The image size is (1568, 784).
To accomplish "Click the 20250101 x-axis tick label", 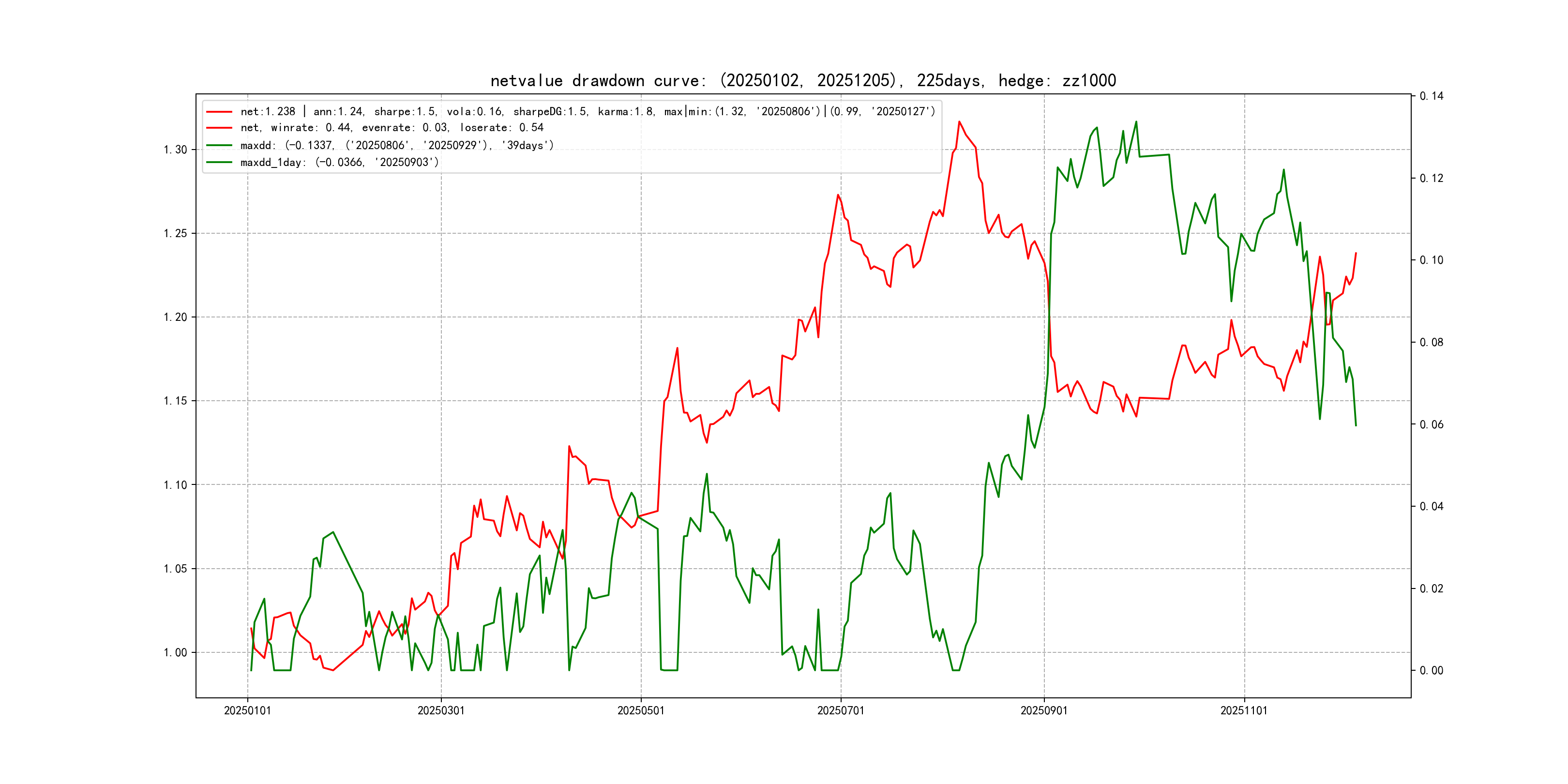I will click(247, 710).
